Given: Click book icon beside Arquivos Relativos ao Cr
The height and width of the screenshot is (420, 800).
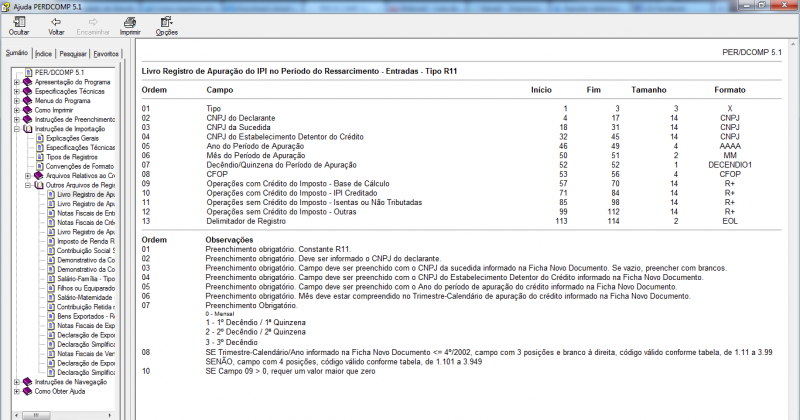Looking at the screenshot, I should coord(39,176).
